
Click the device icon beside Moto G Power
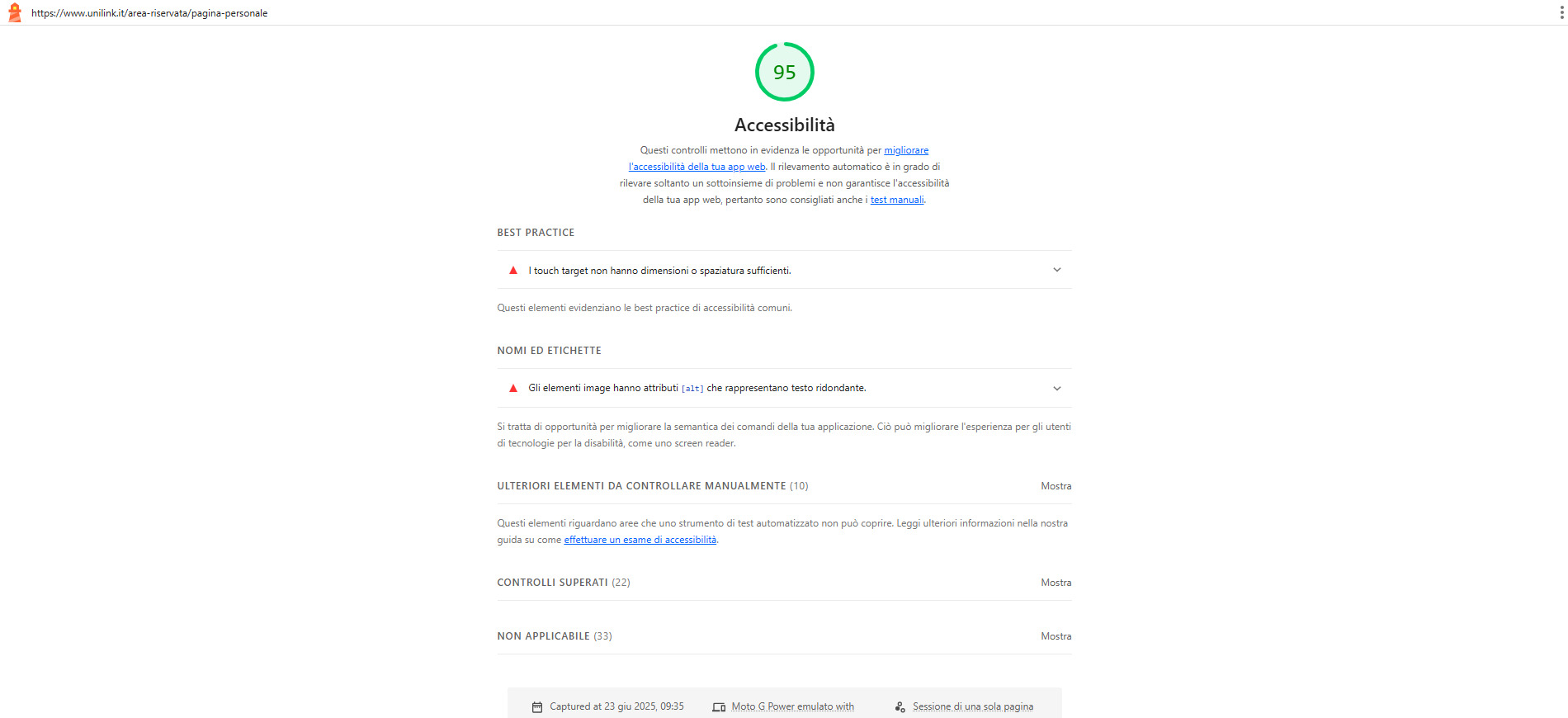719,707
